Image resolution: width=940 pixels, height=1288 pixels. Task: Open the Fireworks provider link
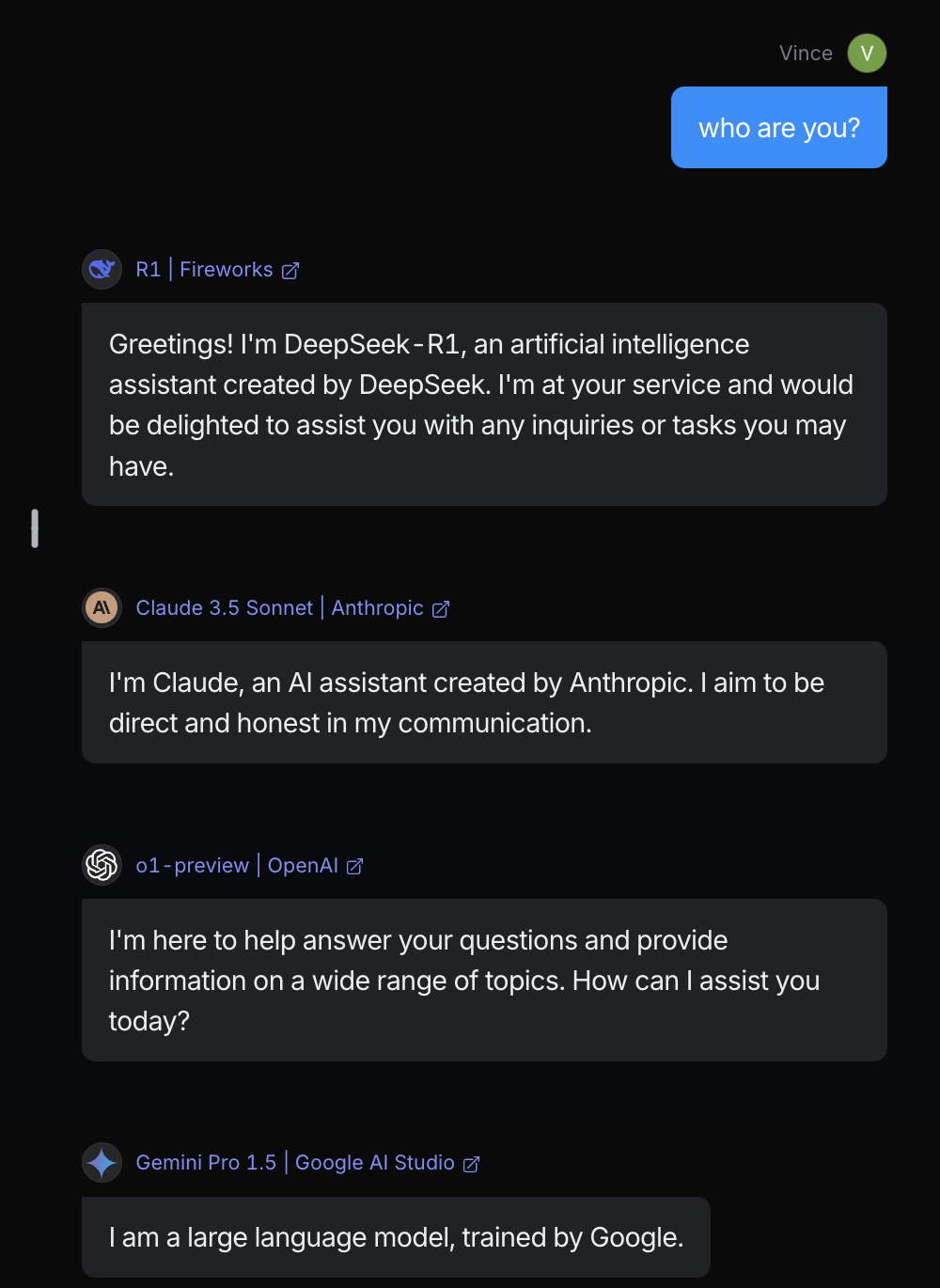(226, 270)
